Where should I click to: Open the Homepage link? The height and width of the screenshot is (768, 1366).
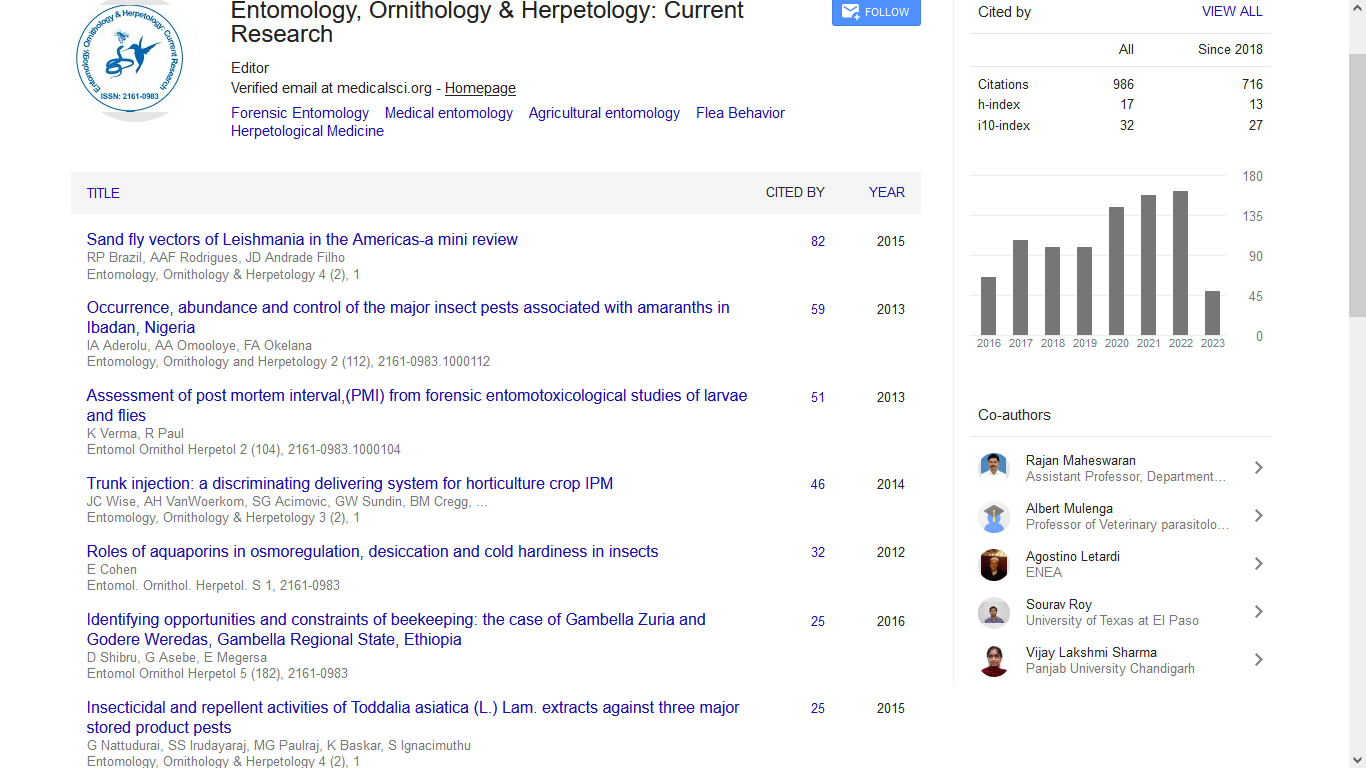tap(480, 88)
